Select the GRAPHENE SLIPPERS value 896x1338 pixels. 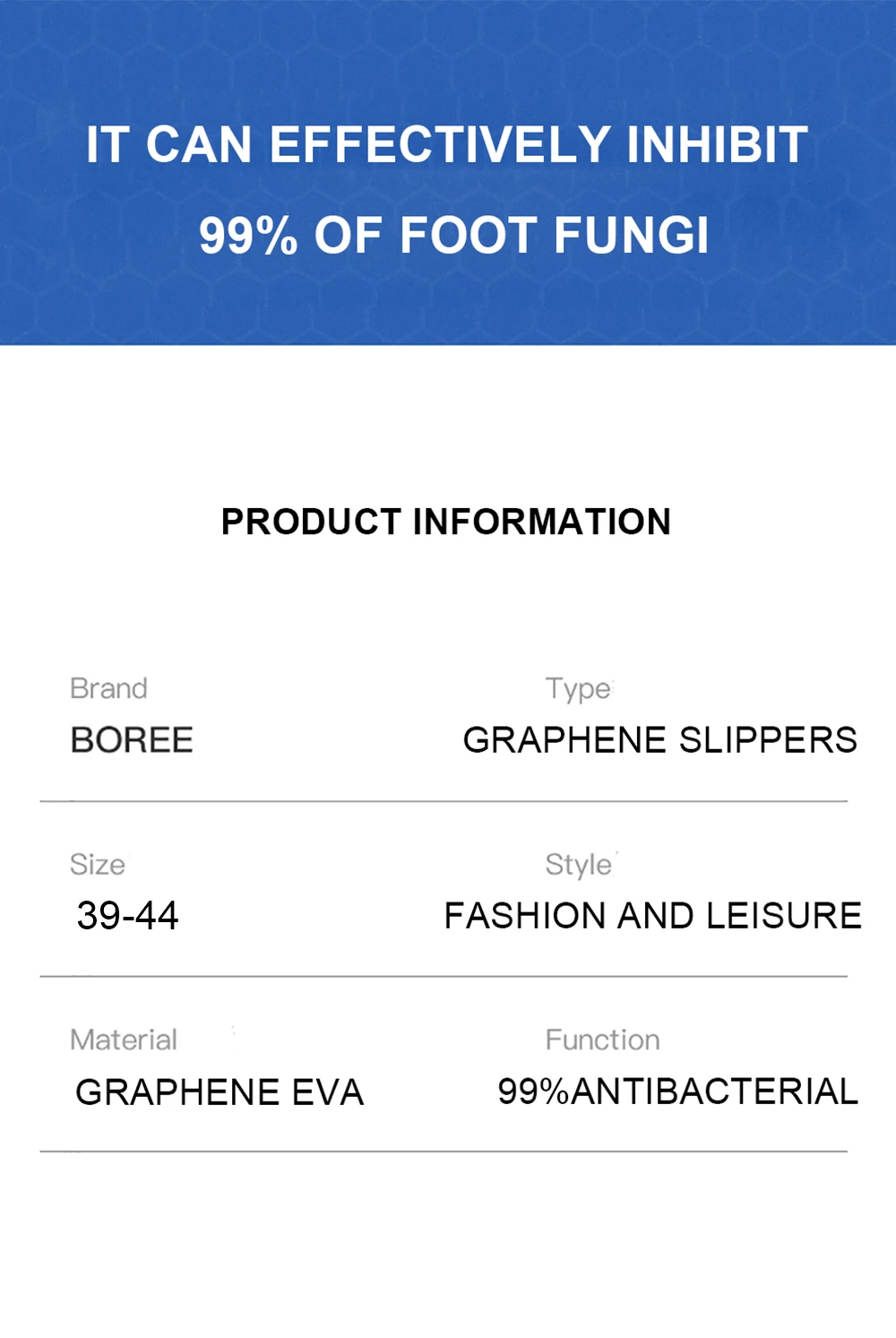coord(659,740)
